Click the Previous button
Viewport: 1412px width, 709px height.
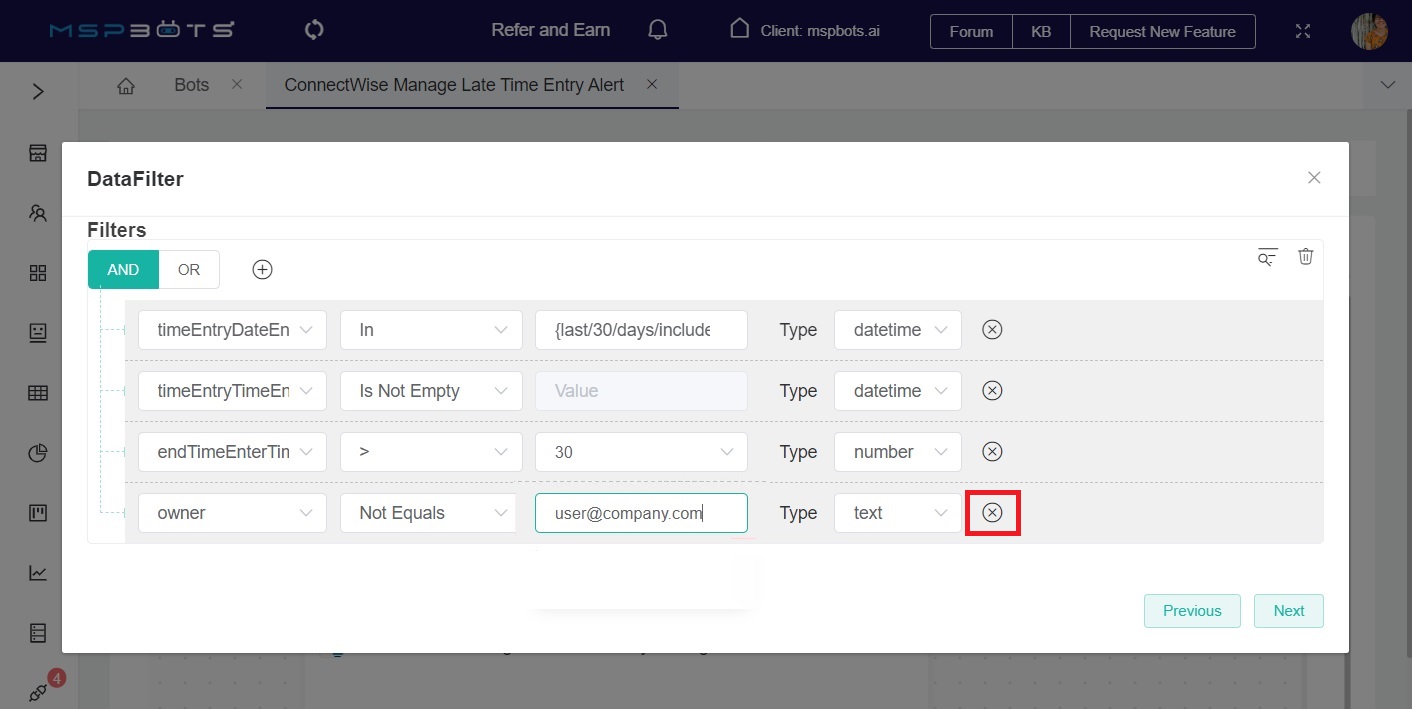pos(1191,611)
